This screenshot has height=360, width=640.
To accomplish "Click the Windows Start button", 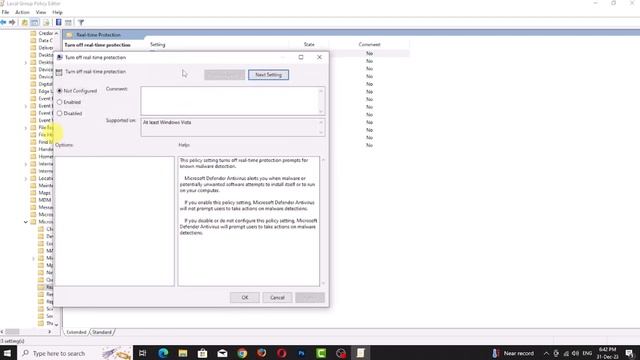I will (7, 353).
